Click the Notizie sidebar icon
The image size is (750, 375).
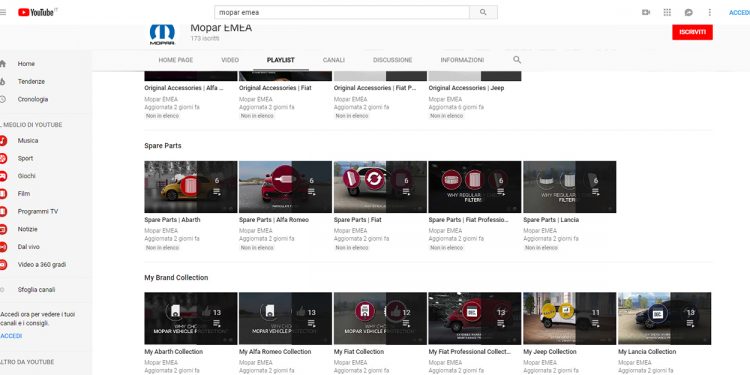point(3,229)
